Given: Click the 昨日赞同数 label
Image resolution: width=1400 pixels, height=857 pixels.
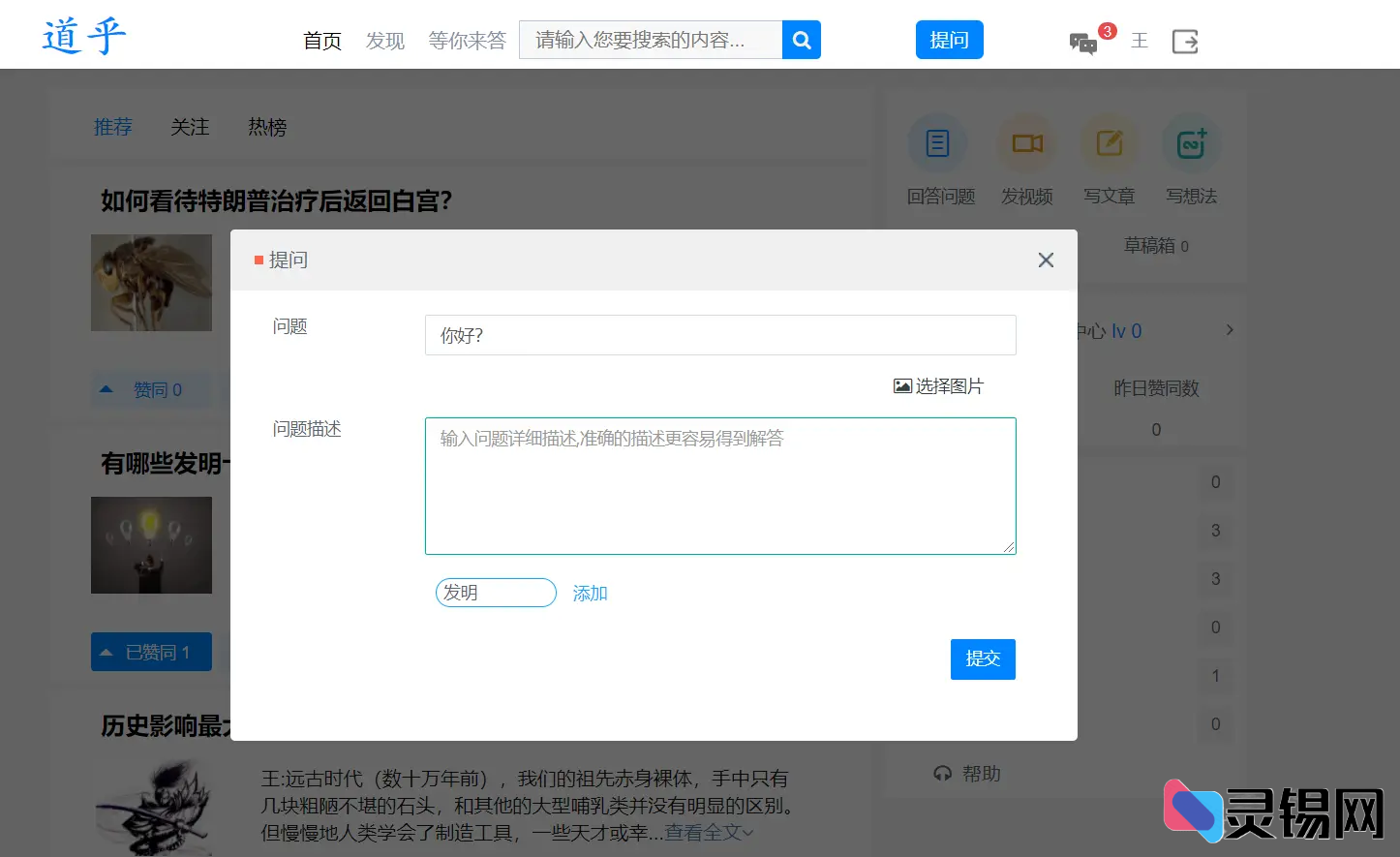Looking at the screenshot, I should 1156,388.
